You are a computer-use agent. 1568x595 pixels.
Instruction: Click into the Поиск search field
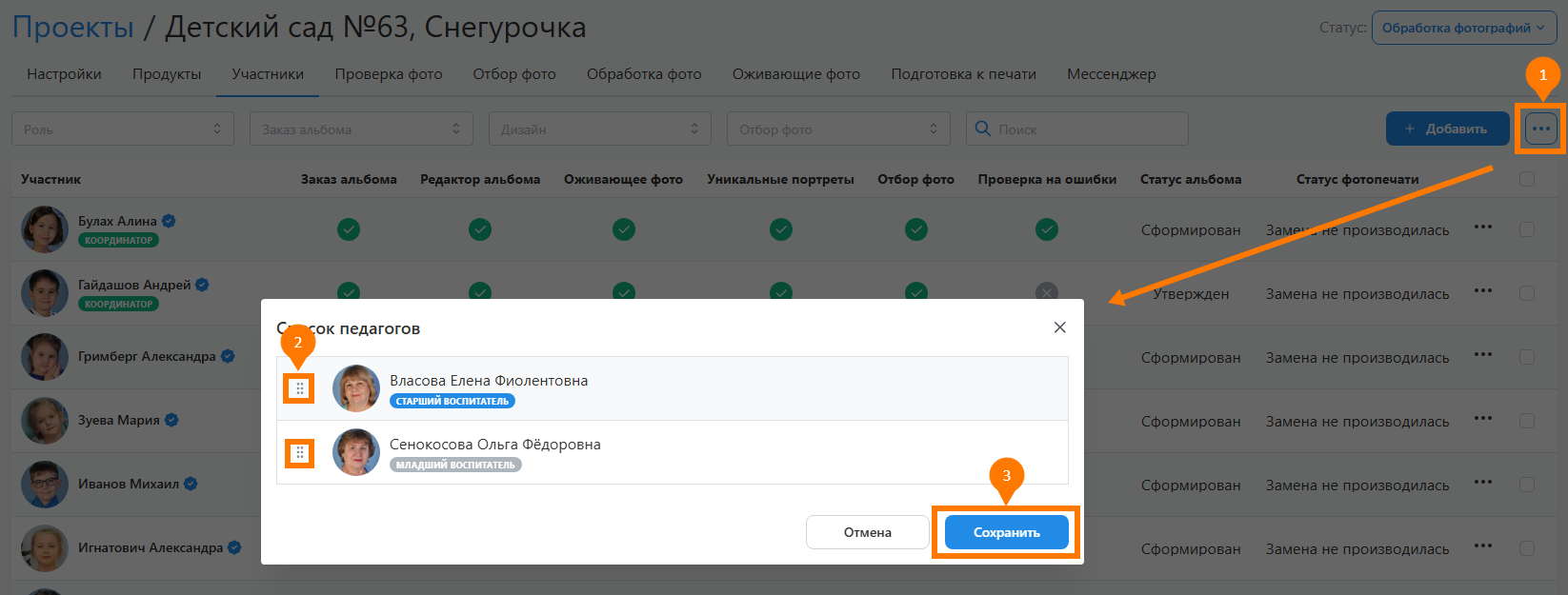tap(1086, 129)
